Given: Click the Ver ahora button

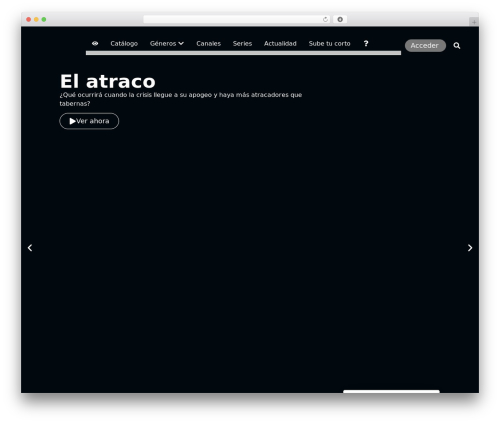Looking at the screenshot, I should [89, 121].
